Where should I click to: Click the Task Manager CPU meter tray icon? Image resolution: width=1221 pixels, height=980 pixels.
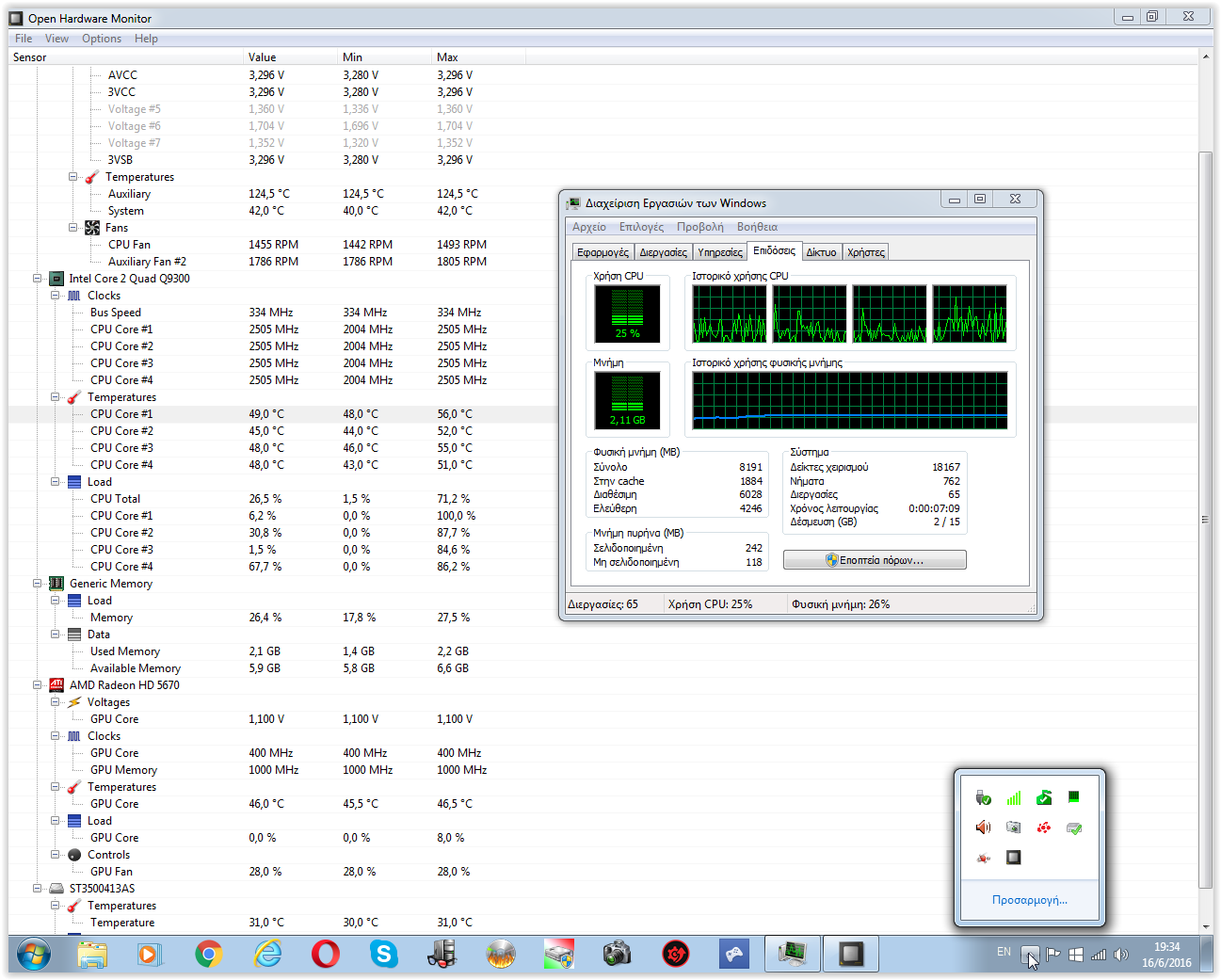(x=1074, y=797)
